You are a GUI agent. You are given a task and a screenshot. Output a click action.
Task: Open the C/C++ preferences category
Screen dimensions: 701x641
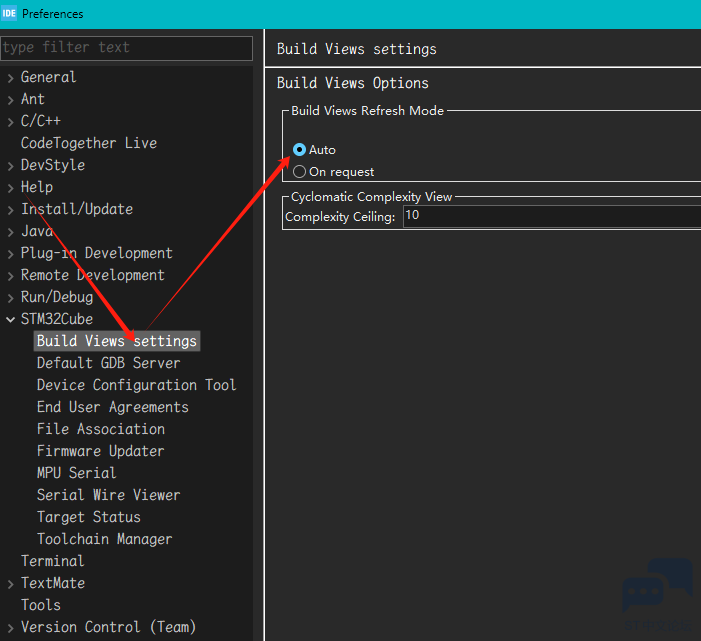click(41, 121)
